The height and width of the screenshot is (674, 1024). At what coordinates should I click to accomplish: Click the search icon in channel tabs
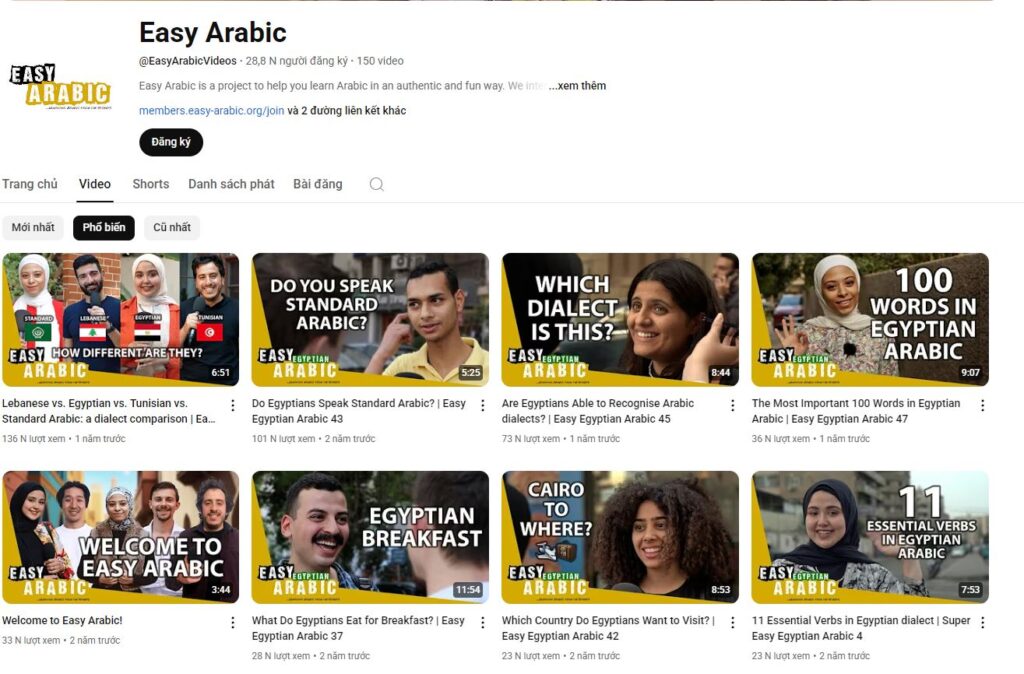[377, 184]
